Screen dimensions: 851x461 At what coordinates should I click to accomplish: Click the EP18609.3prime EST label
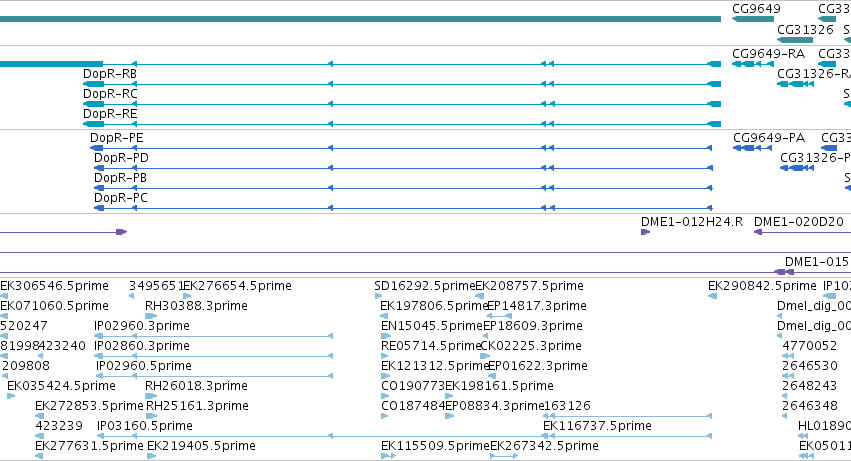pos(533,326)
